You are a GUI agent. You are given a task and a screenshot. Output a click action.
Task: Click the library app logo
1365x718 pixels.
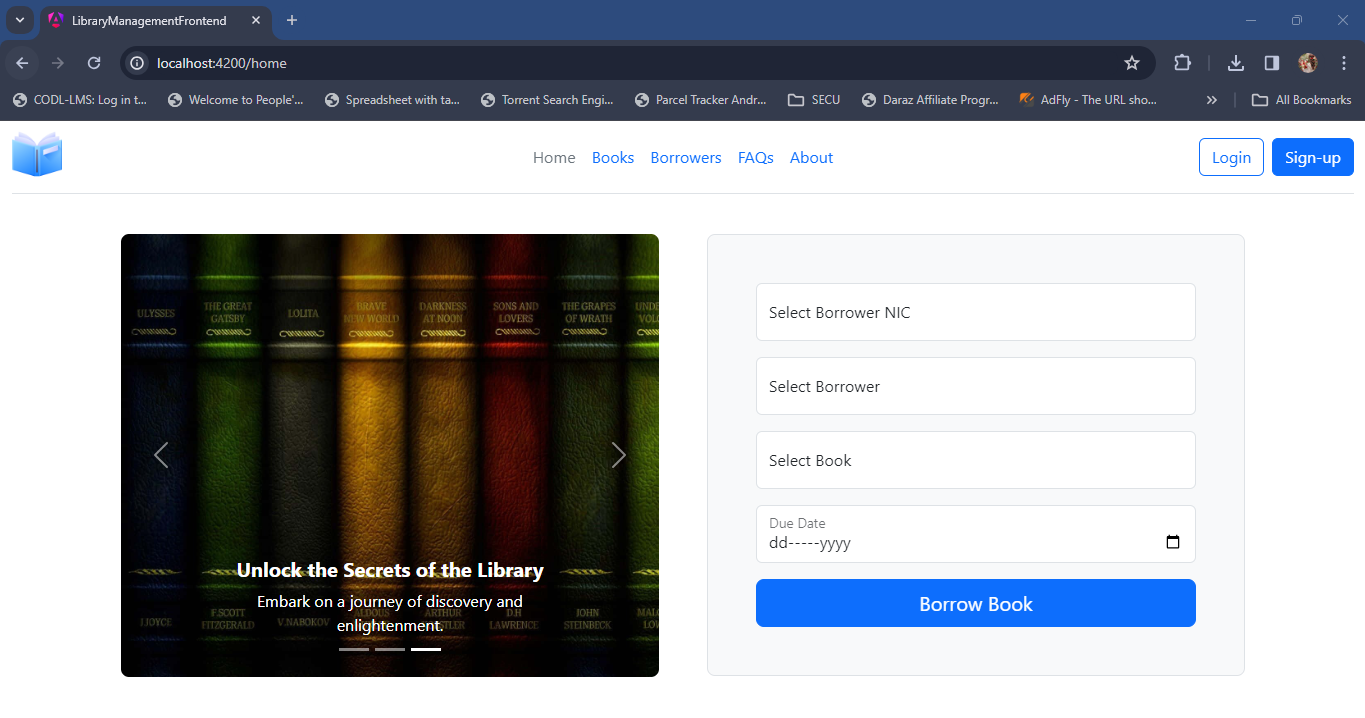tap(36, 154)
